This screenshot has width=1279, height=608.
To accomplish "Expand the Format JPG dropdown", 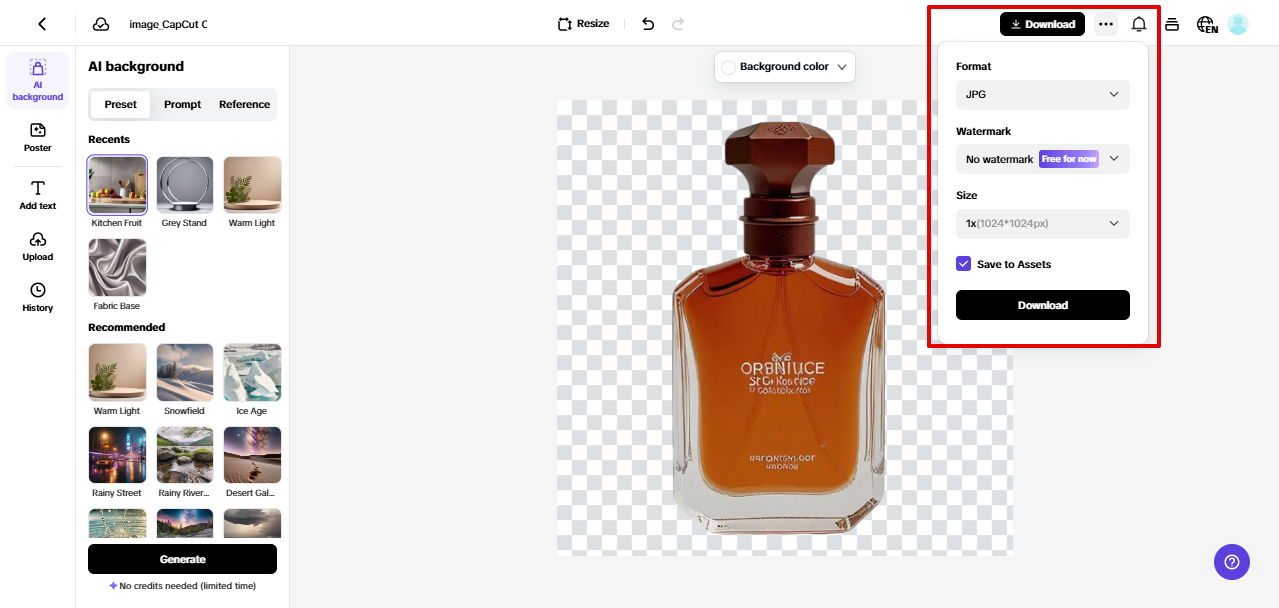I will point(1043,95).
